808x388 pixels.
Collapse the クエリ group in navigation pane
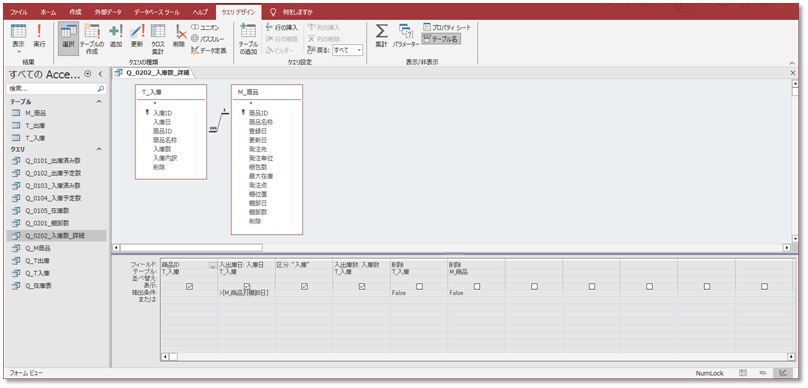pyautogui.click(x=99, y=149)
